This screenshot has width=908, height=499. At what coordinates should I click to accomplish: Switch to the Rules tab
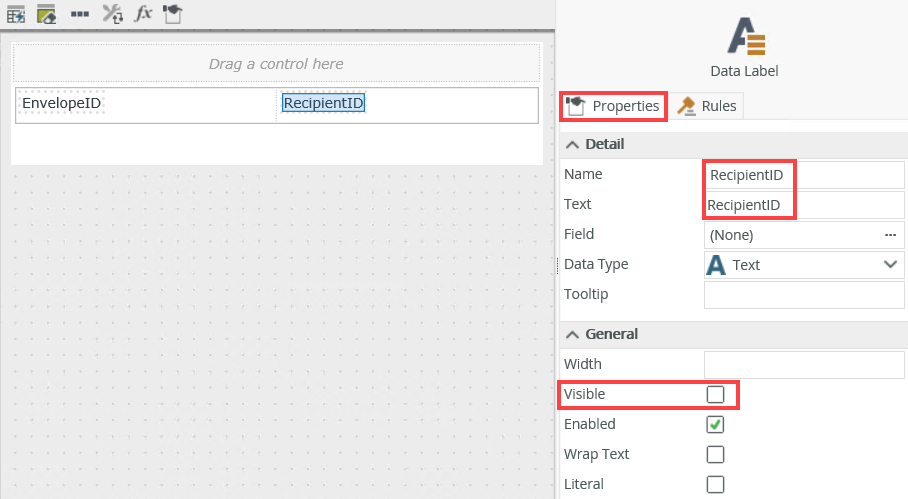(708, 106)
